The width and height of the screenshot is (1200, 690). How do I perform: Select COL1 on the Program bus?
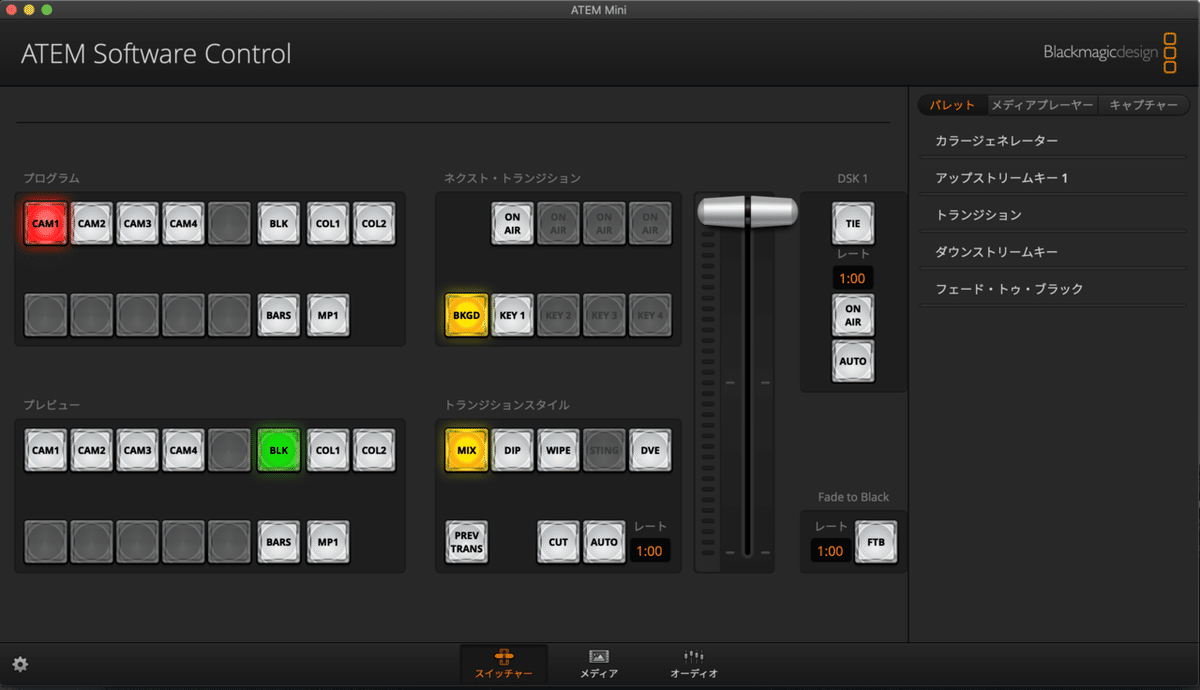point(328,223)
